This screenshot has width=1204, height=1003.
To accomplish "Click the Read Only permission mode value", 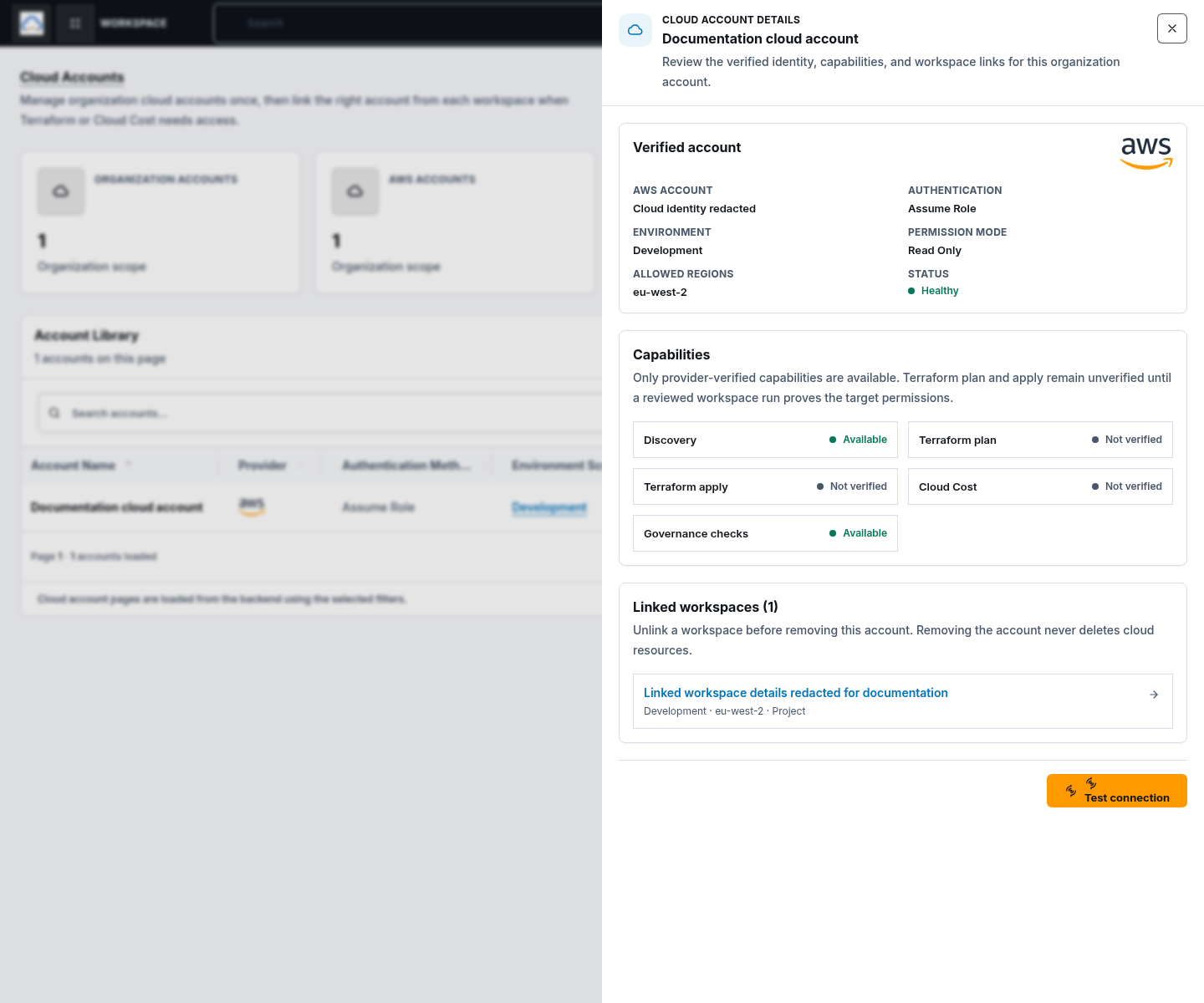I will pos(935,251).
